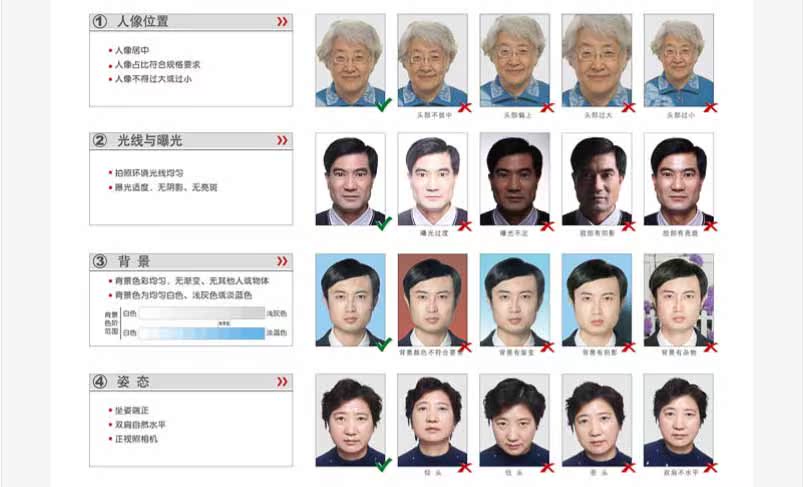Click the circled number ① icon
This screenshot has width=803, height=487.
point(99,22)
